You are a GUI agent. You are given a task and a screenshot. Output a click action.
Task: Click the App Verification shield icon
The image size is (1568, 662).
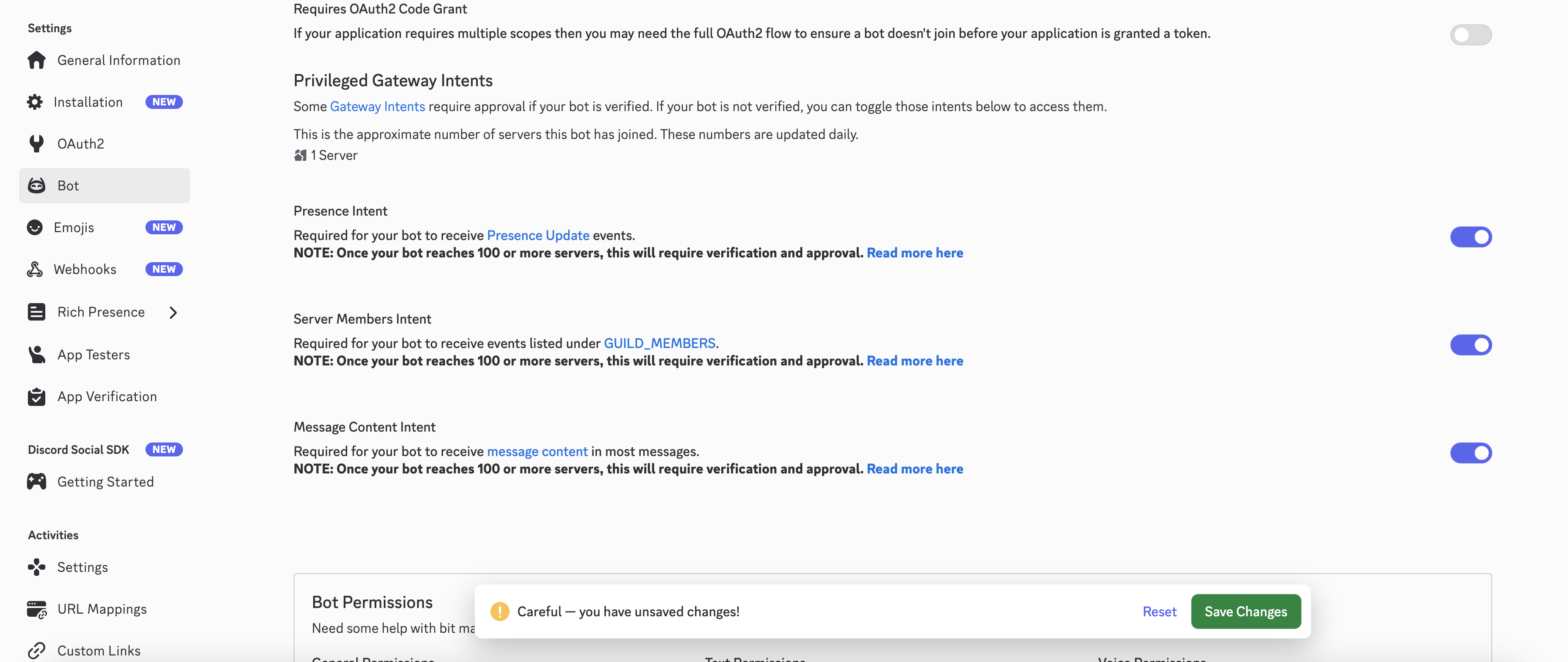click(x=37, y=396)
